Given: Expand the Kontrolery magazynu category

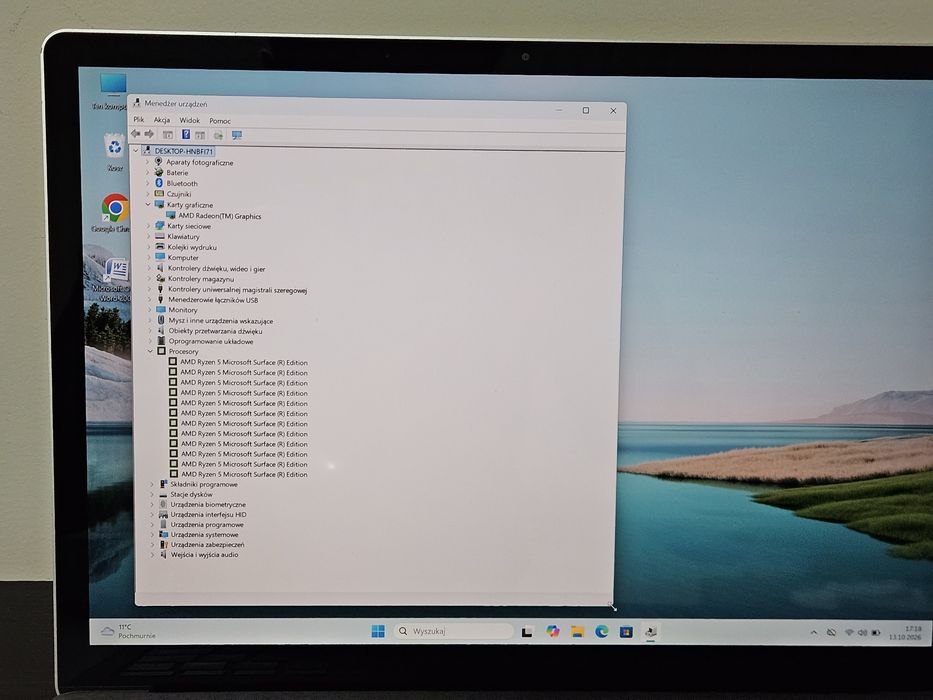Looking at the screenshot, I should pos(149,278).
